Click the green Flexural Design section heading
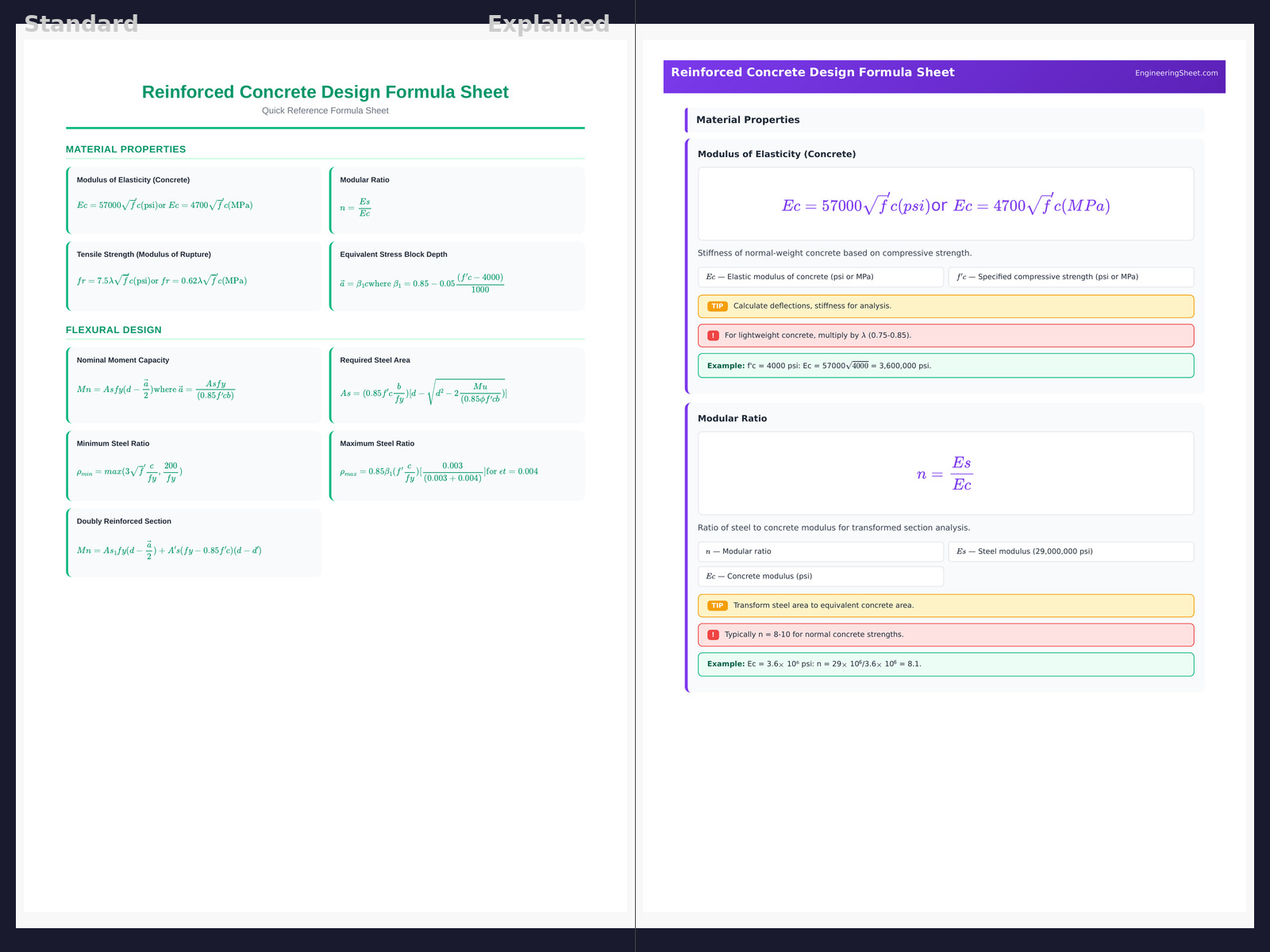 (x=114, y=330)
